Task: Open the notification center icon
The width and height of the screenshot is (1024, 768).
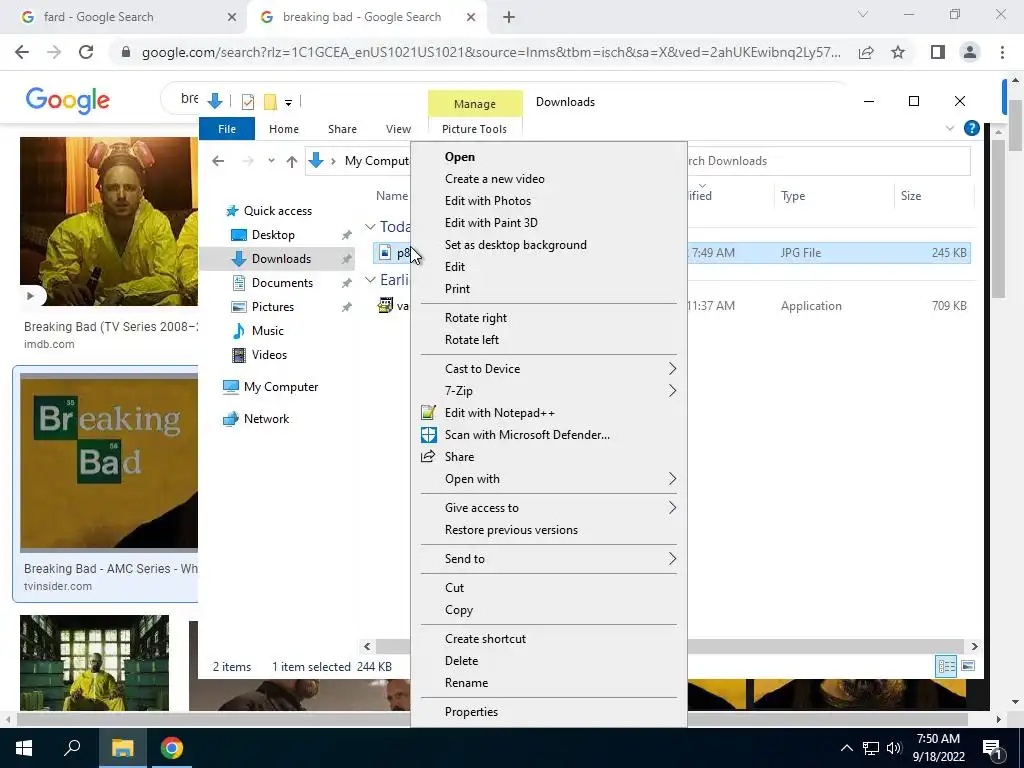Action: 991,748
